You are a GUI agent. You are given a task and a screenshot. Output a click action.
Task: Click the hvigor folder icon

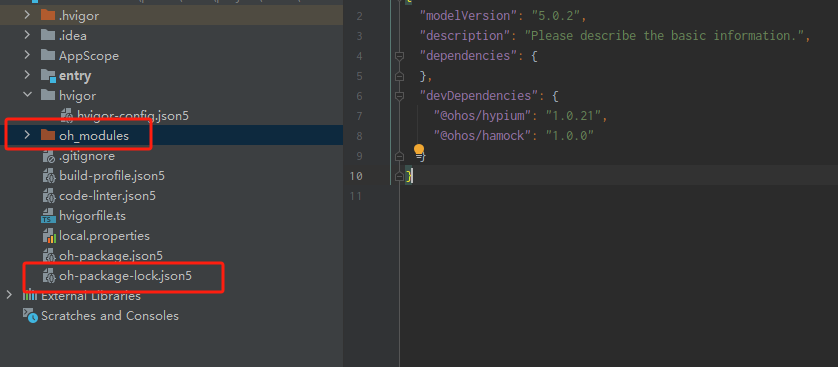click(48, 95)
